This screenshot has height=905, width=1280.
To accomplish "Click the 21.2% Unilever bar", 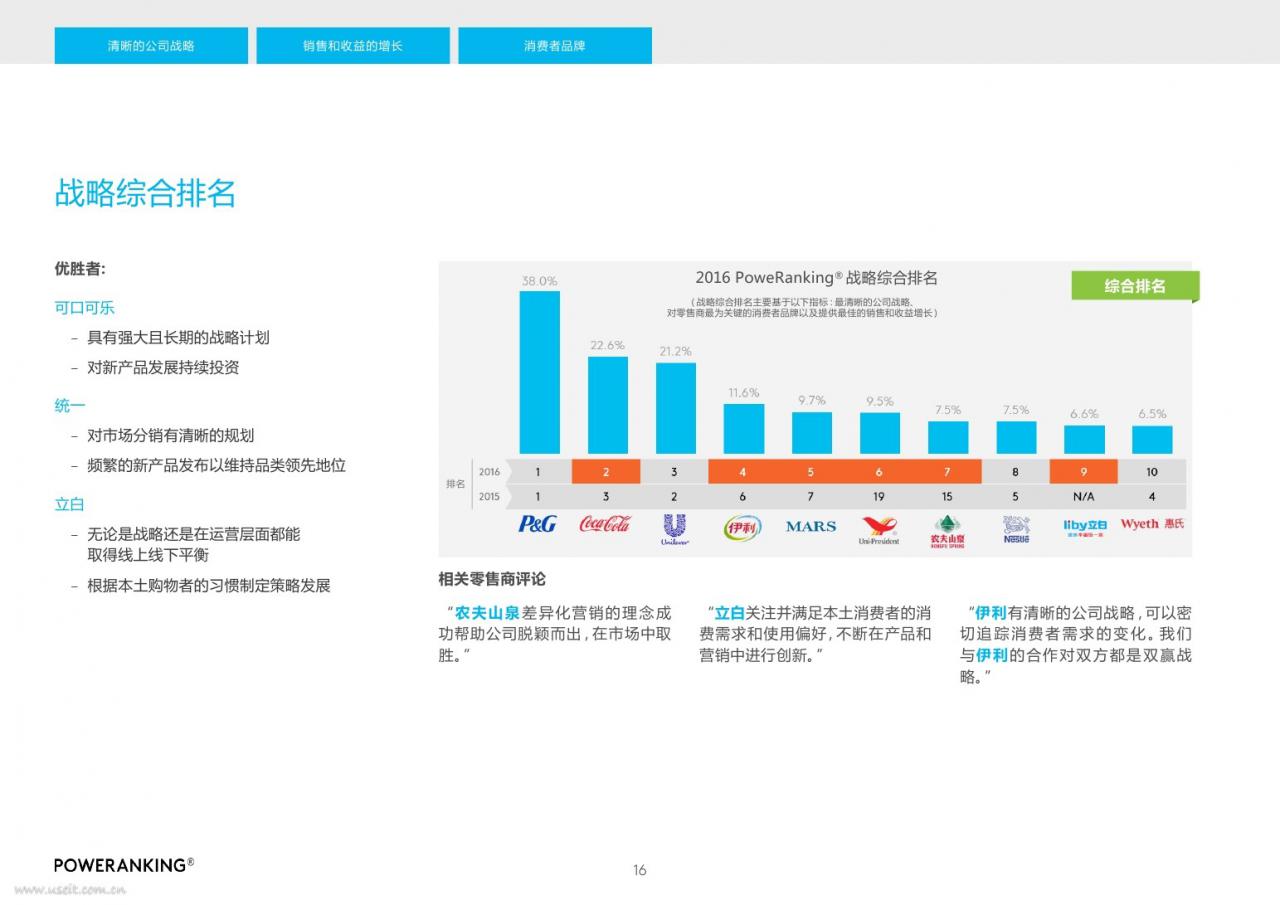I will click(x=676, y=408).
